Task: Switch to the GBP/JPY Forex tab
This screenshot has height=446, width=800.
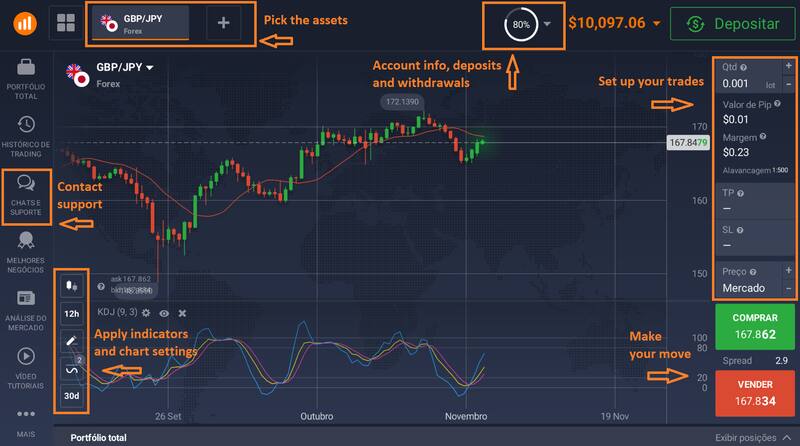Action: coord(140,23)
